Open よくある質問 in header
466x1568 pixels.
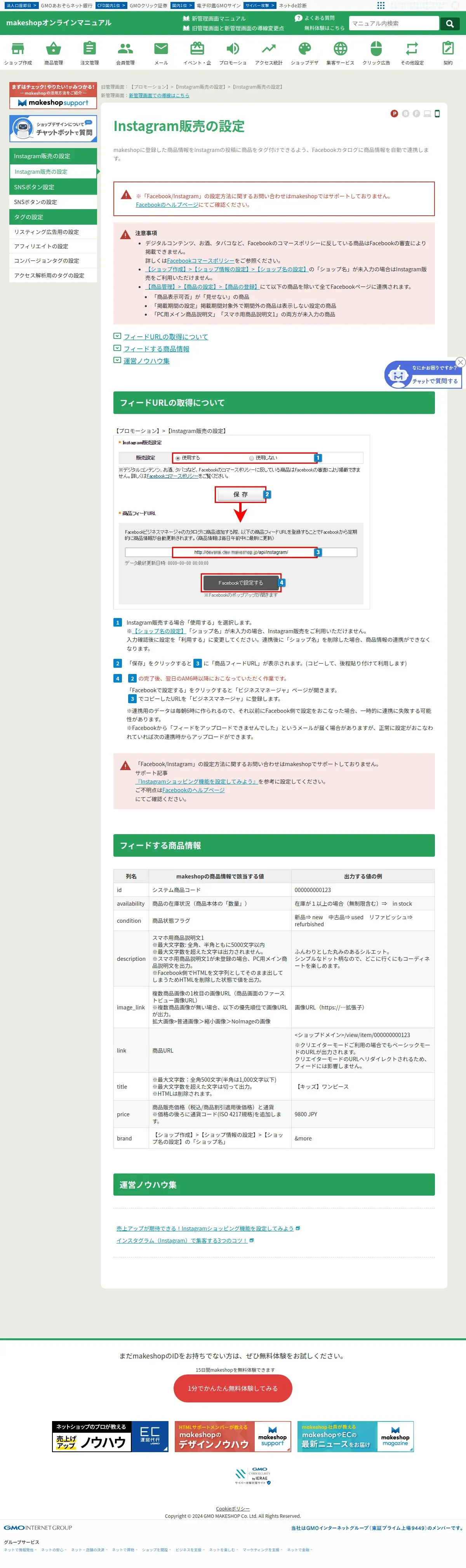click(315, 18)
